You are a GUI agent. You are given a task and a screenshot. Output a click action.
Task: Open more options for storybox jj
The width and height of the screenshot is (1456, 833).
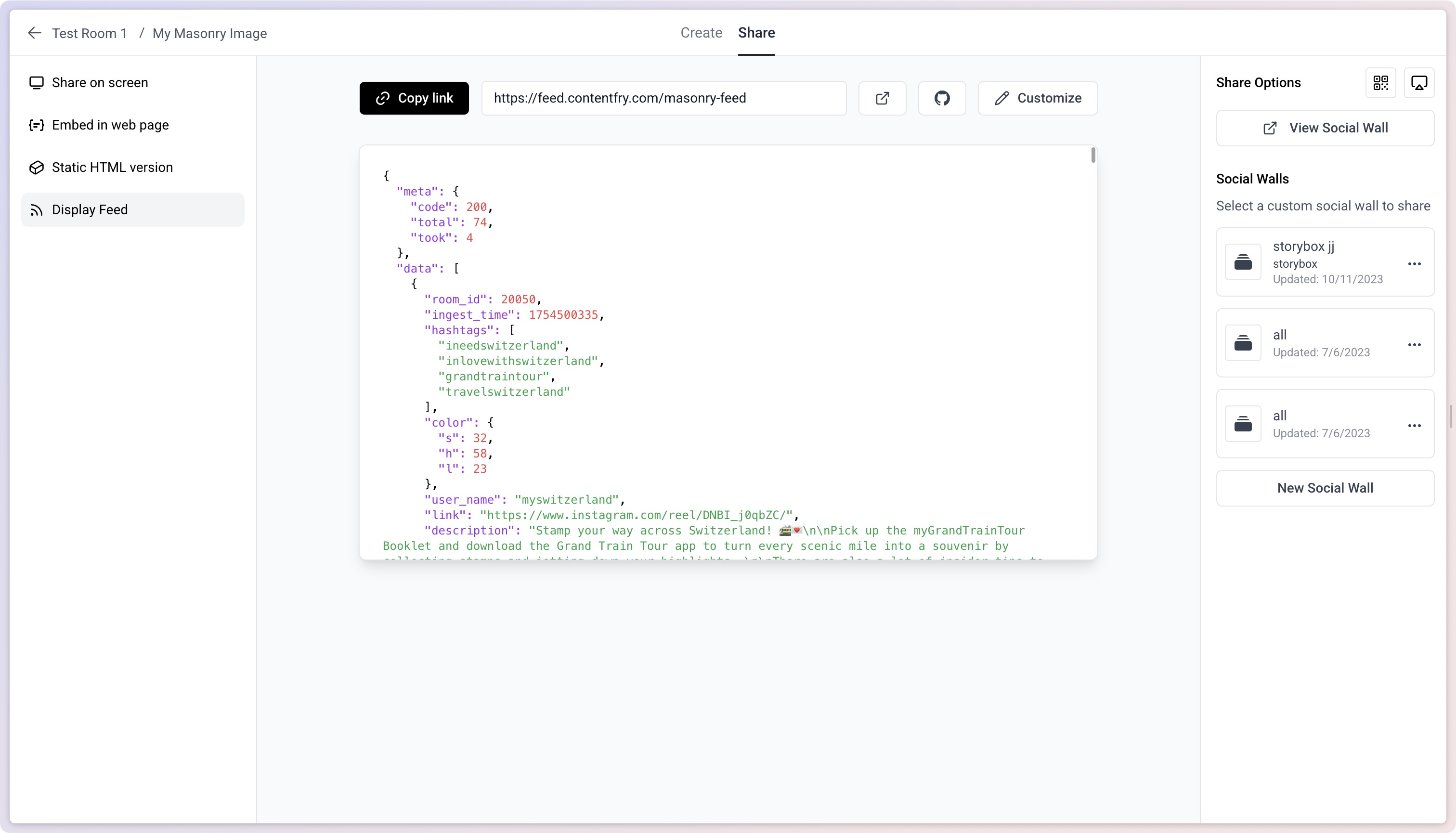1414,264
